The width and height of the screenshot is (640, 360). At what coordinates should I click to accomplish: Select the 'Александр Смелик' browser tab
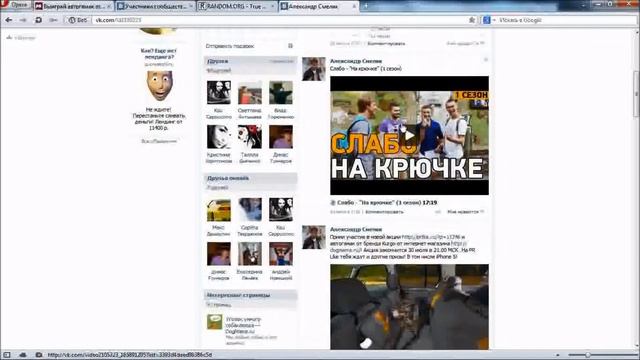coord(318,7)
